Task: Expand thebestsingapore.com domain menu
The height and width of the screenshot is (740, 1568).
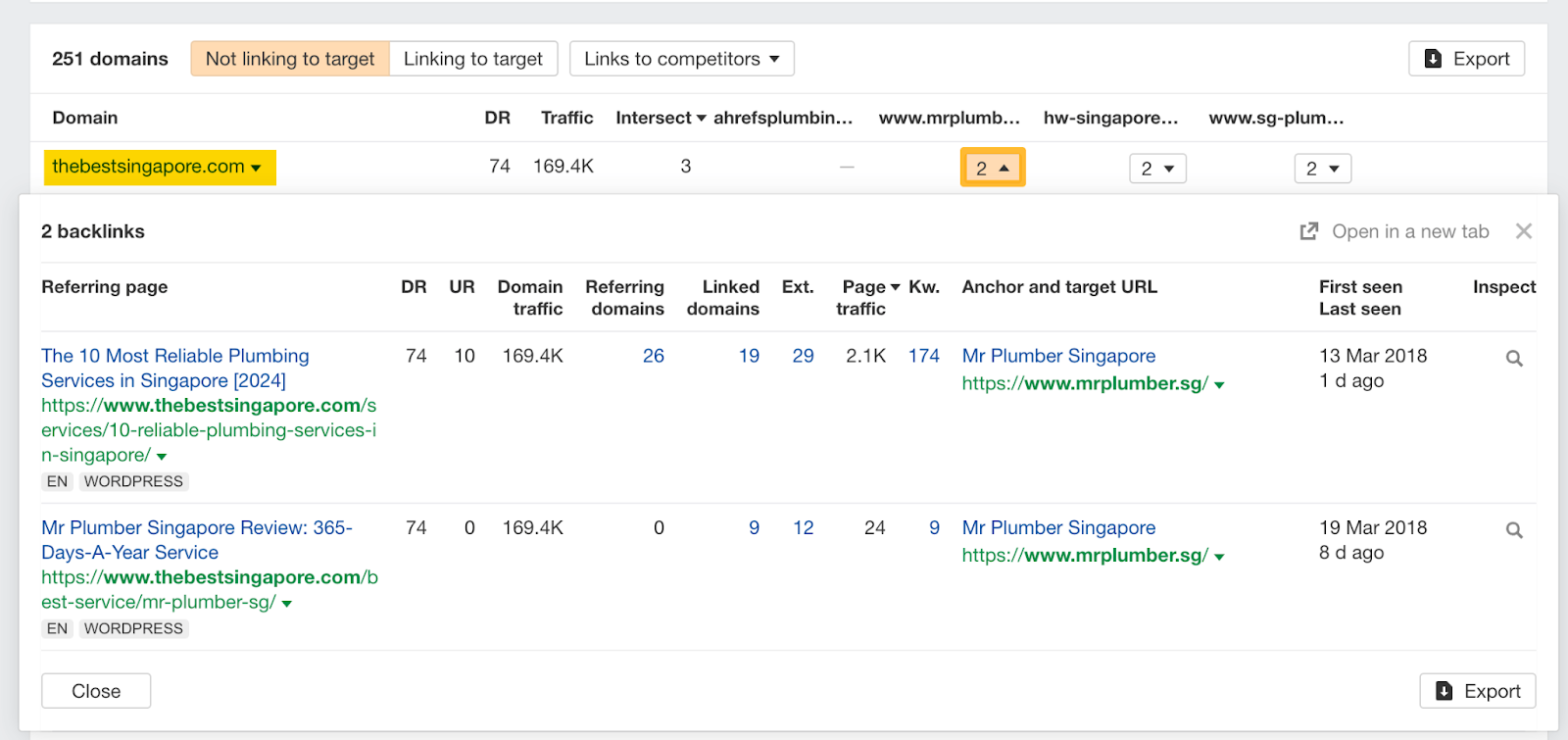Action: click(256, 169)
